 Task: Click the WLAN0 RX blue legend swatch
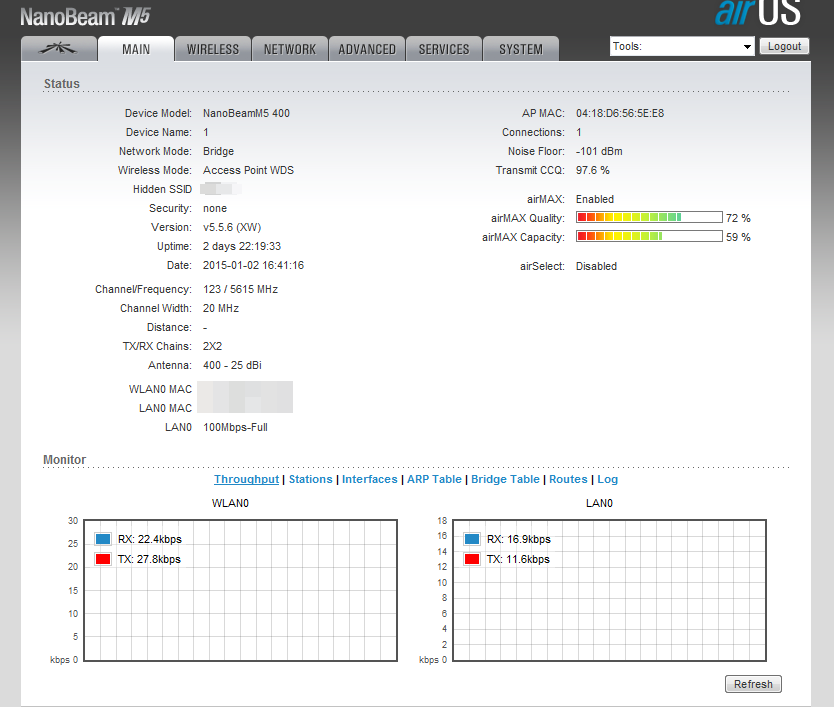pos(103,539)
